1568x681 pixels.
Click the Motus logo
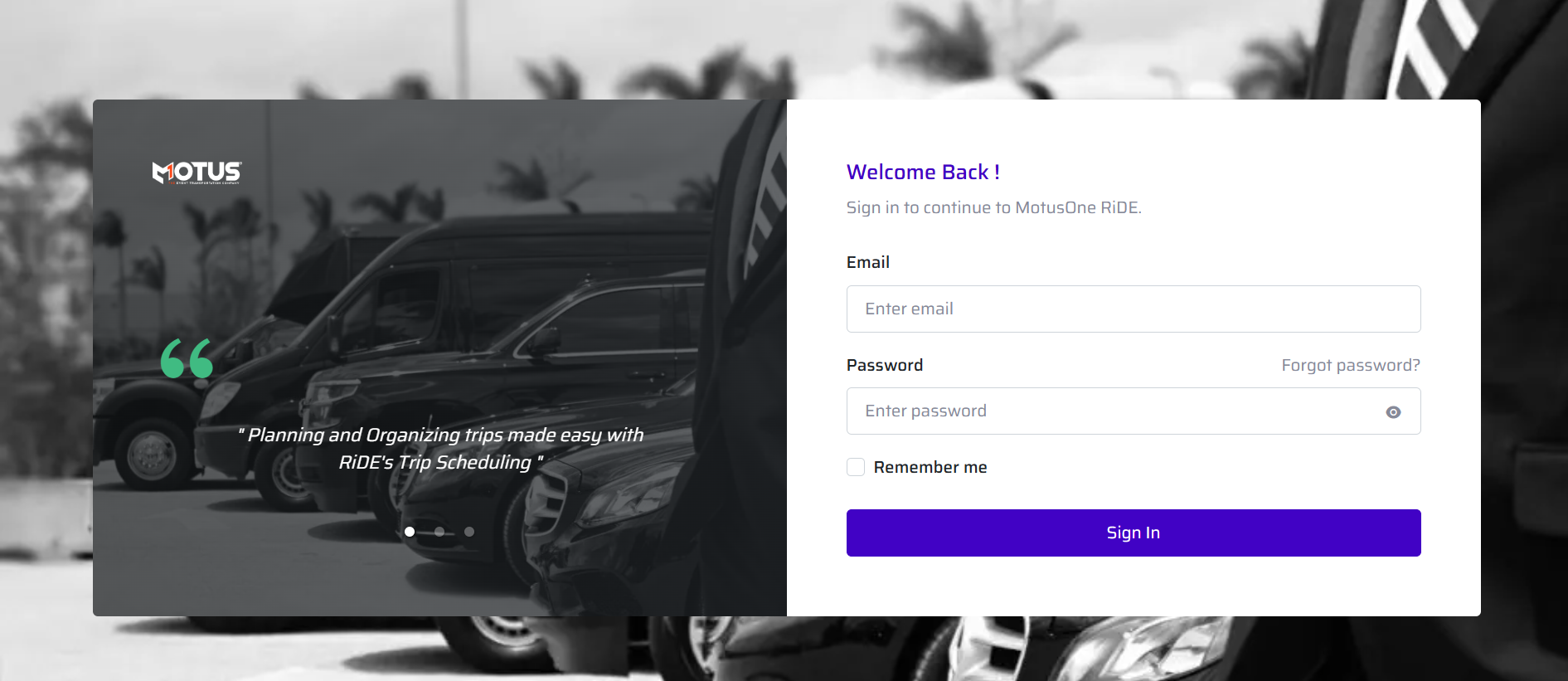(x=197, y=172)
